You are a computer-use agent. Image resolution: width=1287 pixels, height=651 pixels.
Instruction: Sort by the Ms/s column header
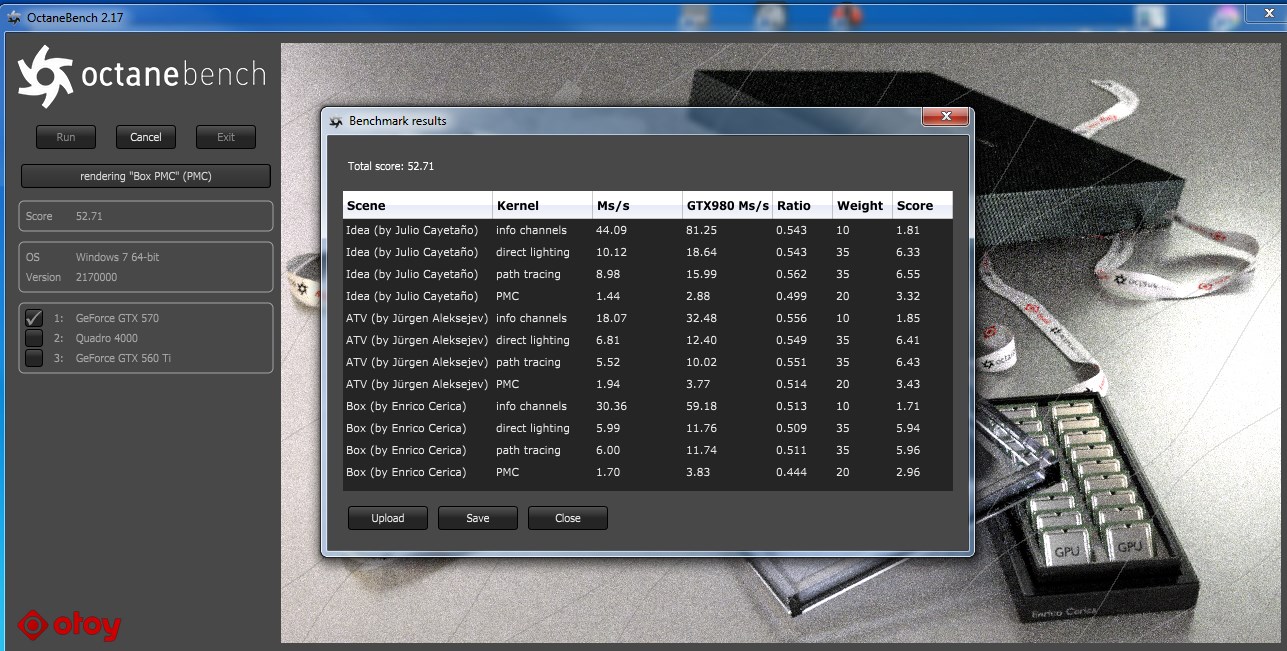pos(636,205)
